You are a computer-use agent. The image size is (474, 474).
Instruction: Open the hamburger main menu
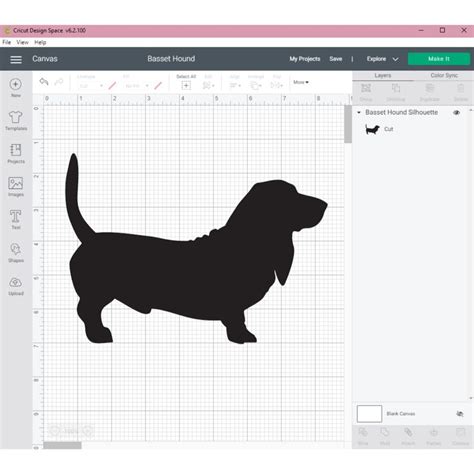[x=16, y=59]
